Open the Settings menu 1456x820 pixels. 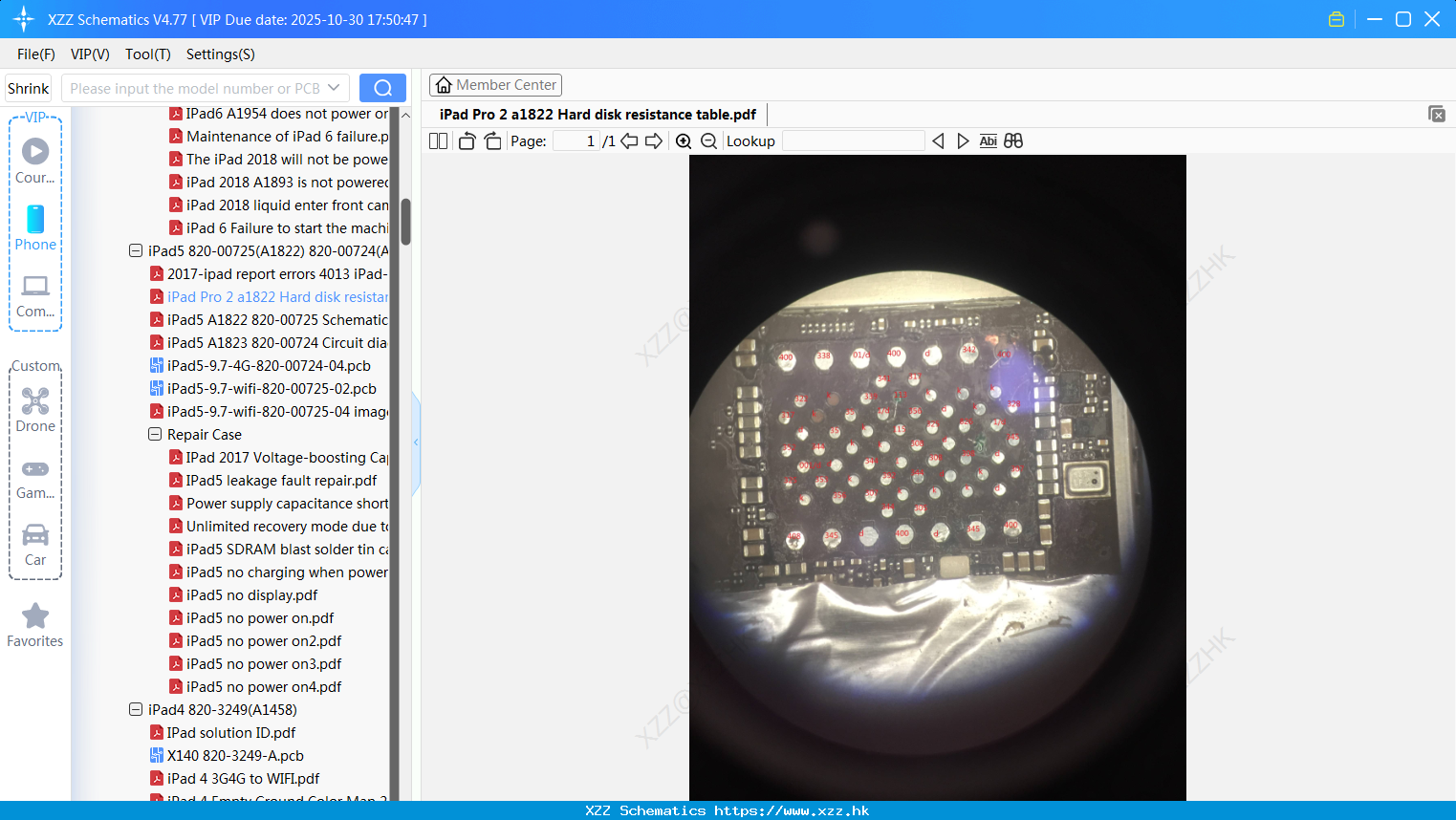pyautogui.click(x=221, y=54)
